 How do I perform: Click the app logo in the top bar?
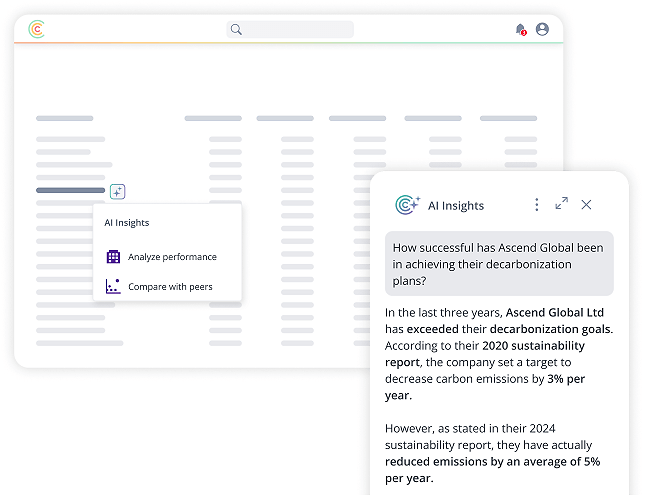(x=37, y=29)
